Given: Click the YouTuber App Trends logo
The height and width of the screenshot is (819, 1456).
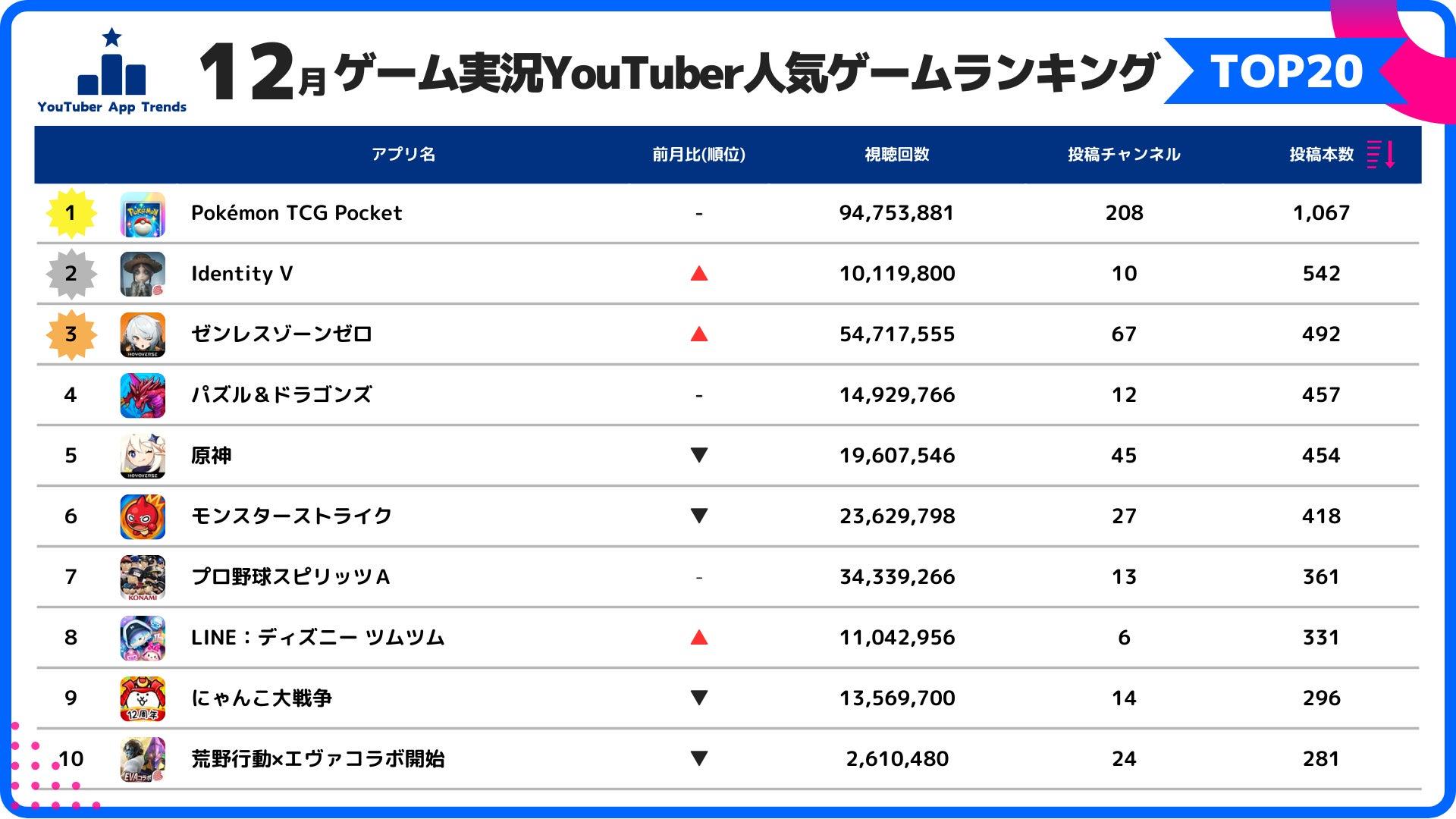Looking at the screenshot, I should point(112,71).
